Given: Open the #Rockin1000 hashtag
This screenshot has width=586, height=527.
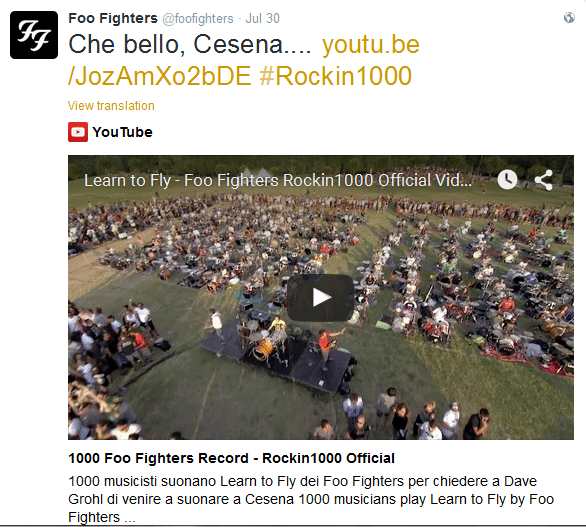Looking at the screenshot, I should [x=336, y=76].
